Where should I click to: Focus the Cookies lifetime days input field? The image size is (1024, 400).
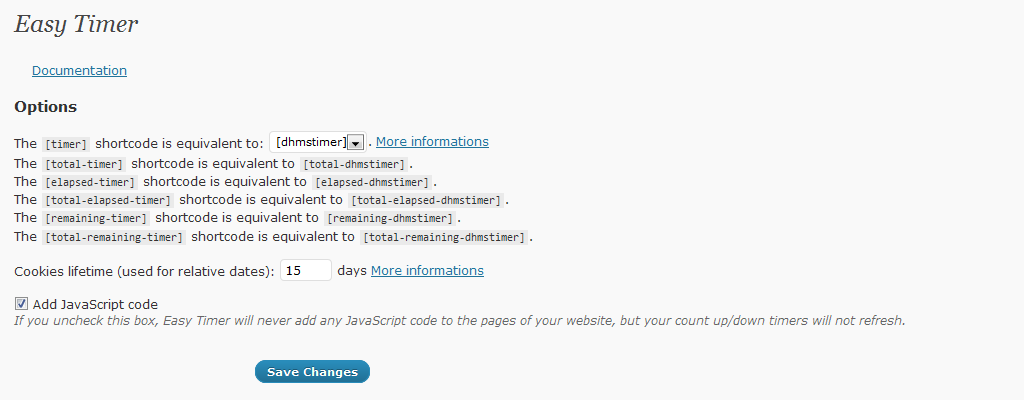click(x=306, y=271)
